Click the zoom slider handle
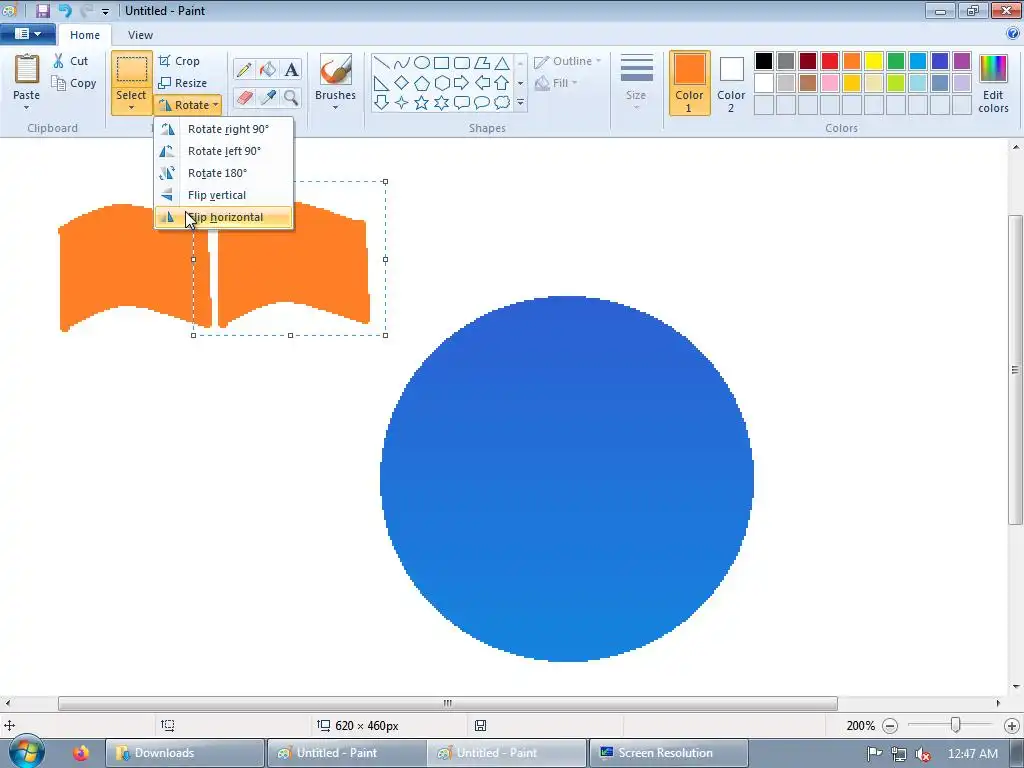 coord(955,725)
